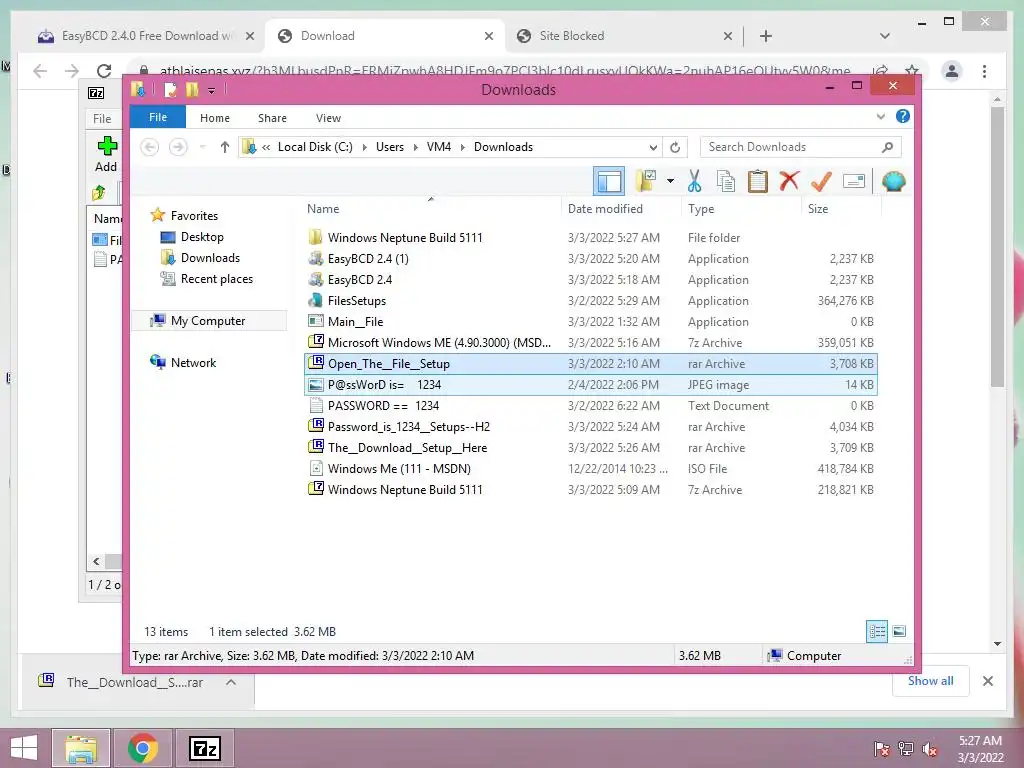The height and width of the screenshot is (768, 1024).
Task: Click the orange checkmark Properties icon
Action: (821, 181)
